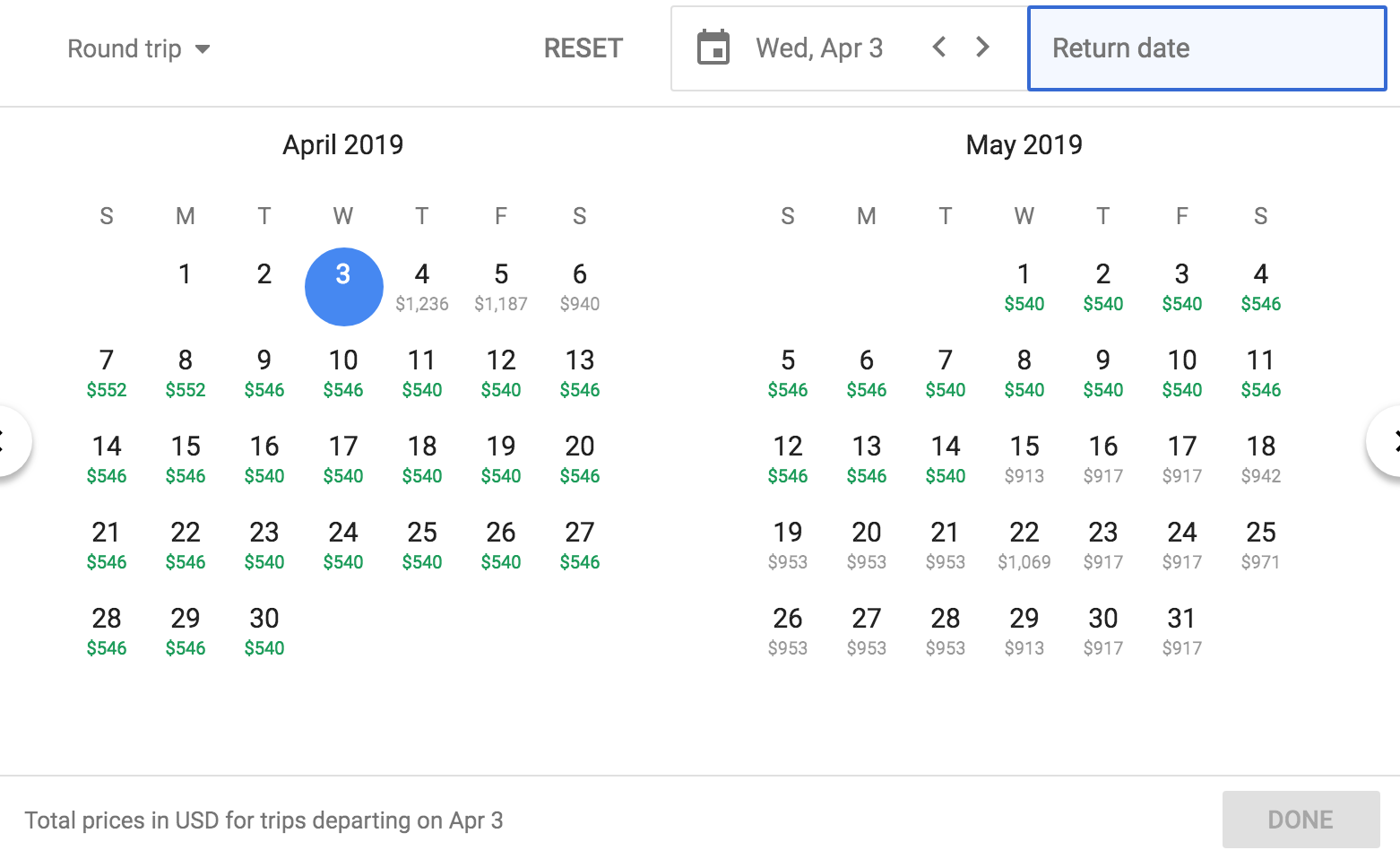The height and width of the screenshot is (859, 1400).
Task: Open the Round trip dropdown
Action: point(139,48)
